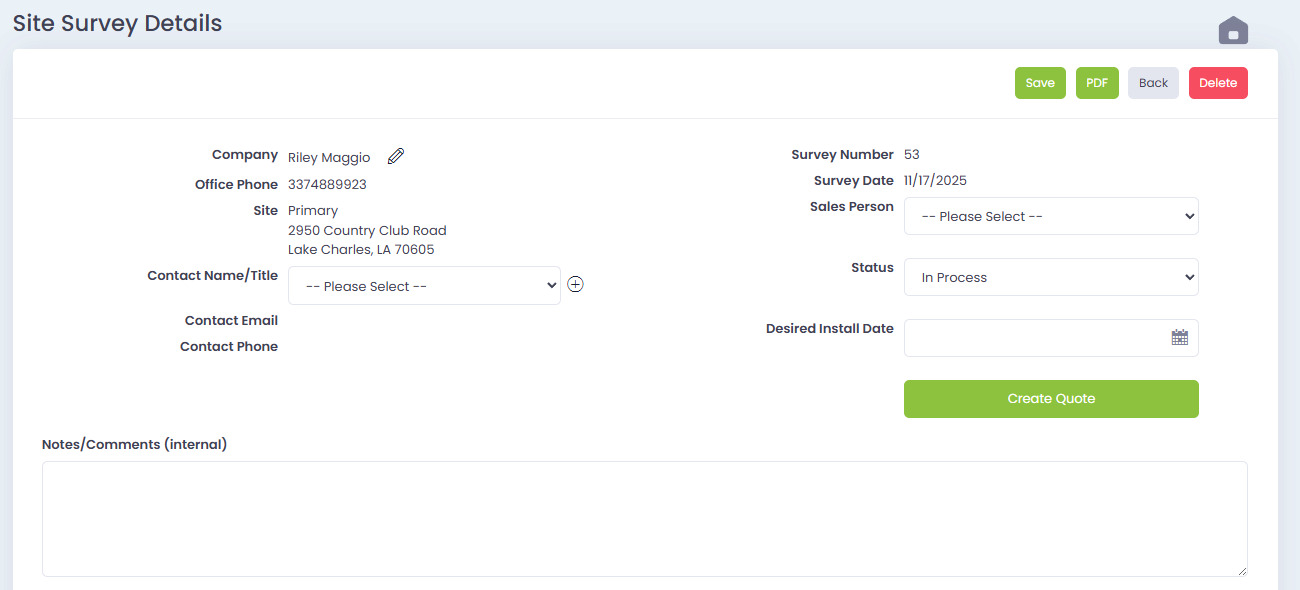Click the company name Riley Maggio

329,158
